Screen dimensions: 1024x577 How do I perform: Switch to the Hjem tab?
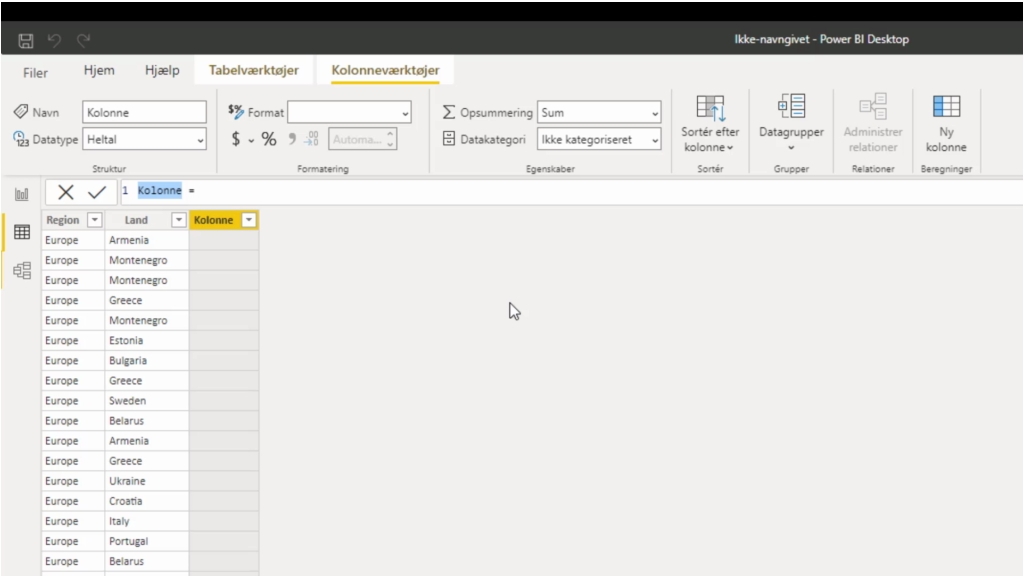[99, 70]
